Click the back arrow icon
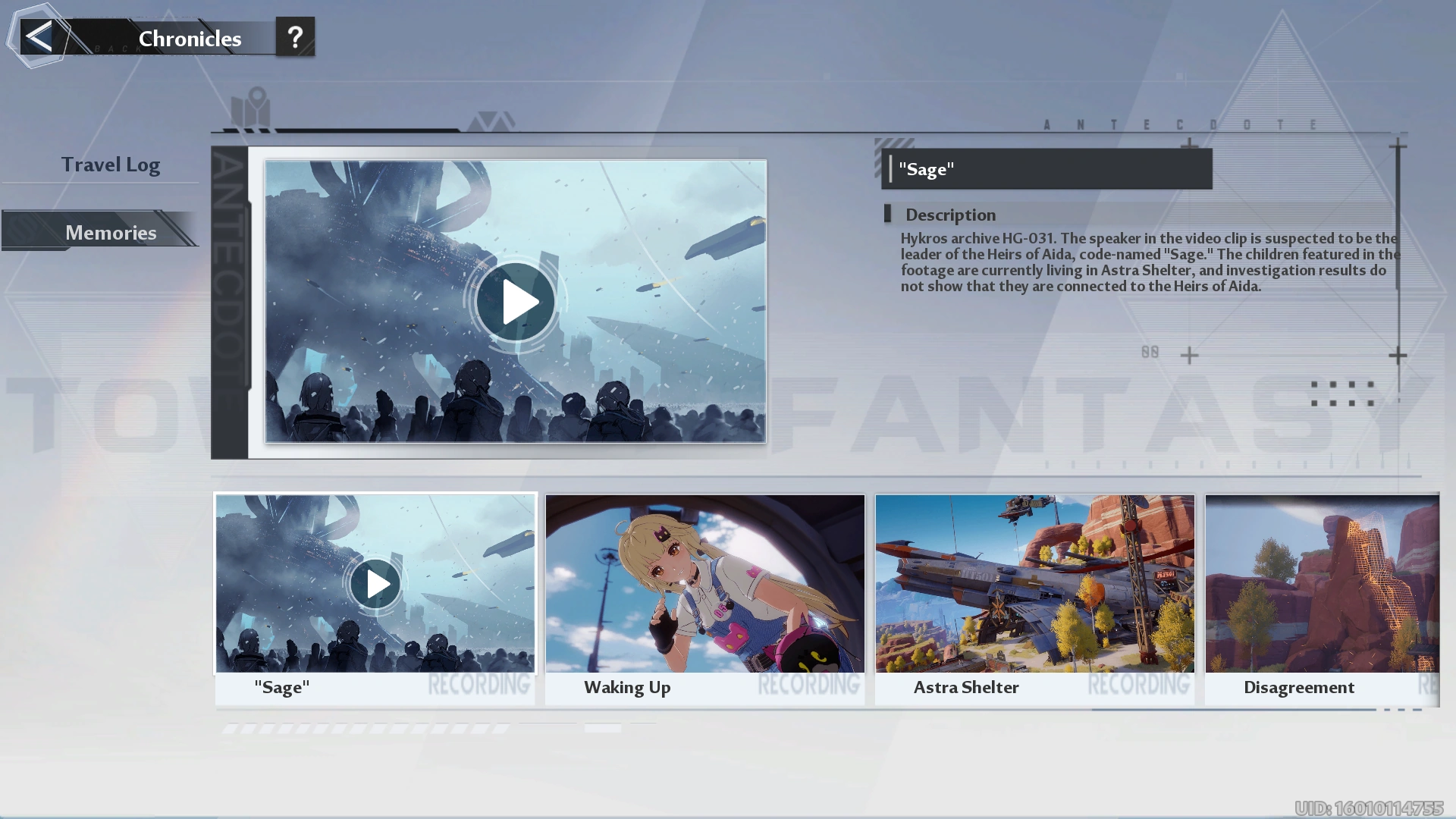The image size is (1456, 819). [38, 36]
